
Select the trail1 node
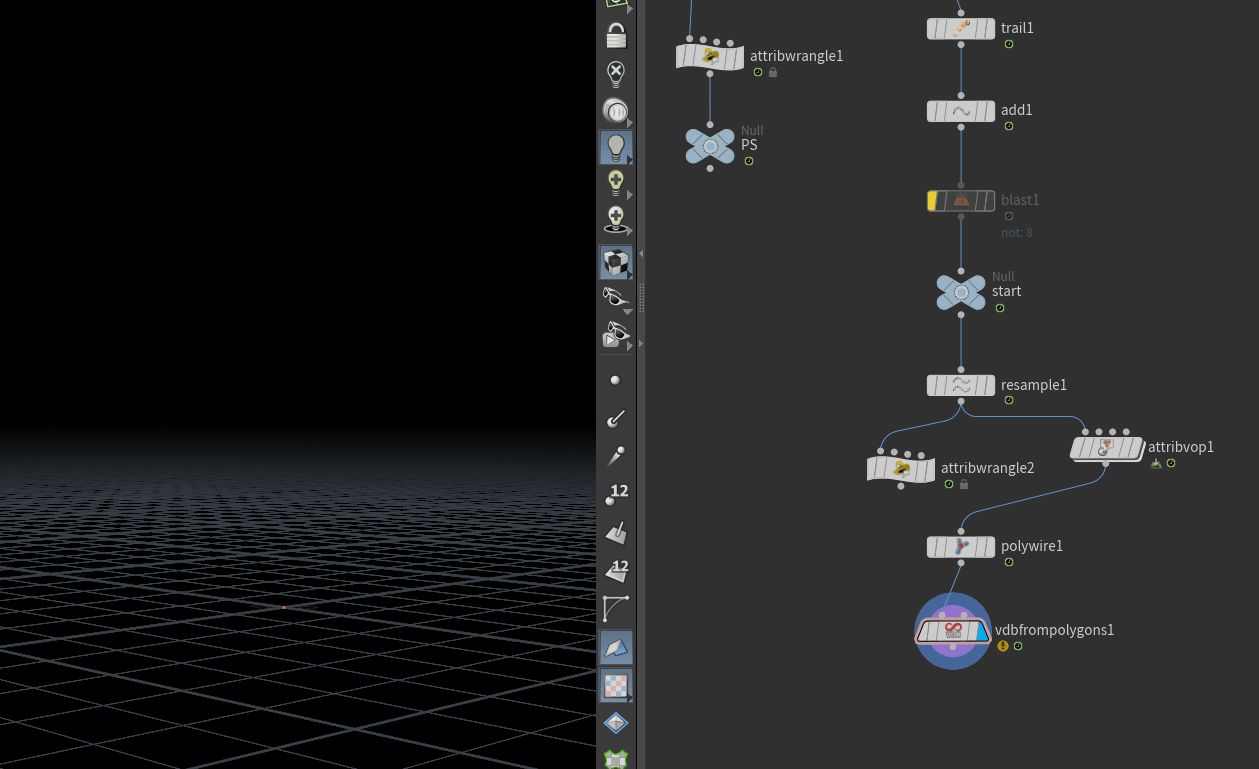point(961,29)
